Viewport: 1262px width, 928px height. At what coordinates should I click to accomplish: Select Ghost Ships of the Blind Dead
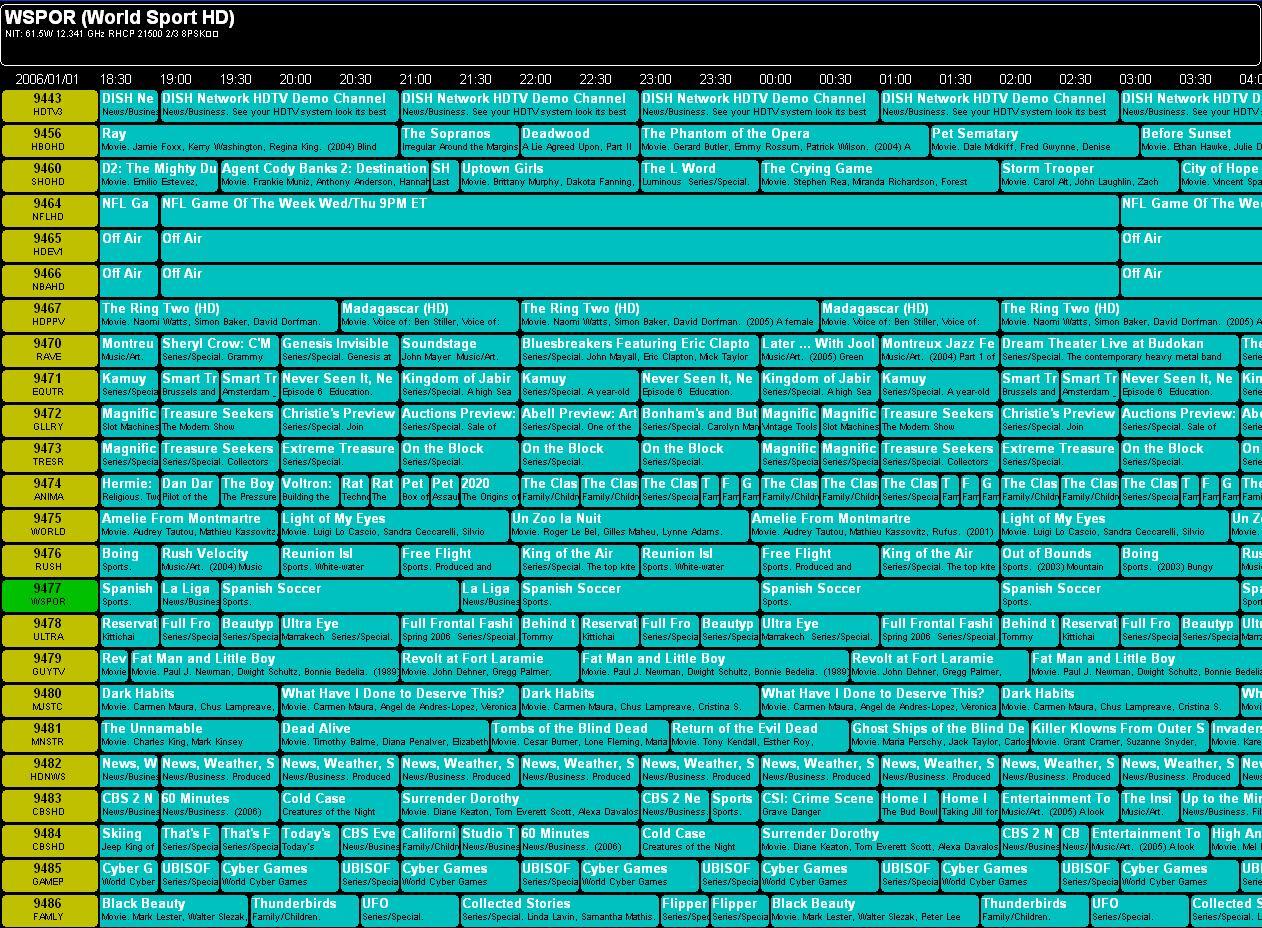pyautogui.click(x=939, y=736)
